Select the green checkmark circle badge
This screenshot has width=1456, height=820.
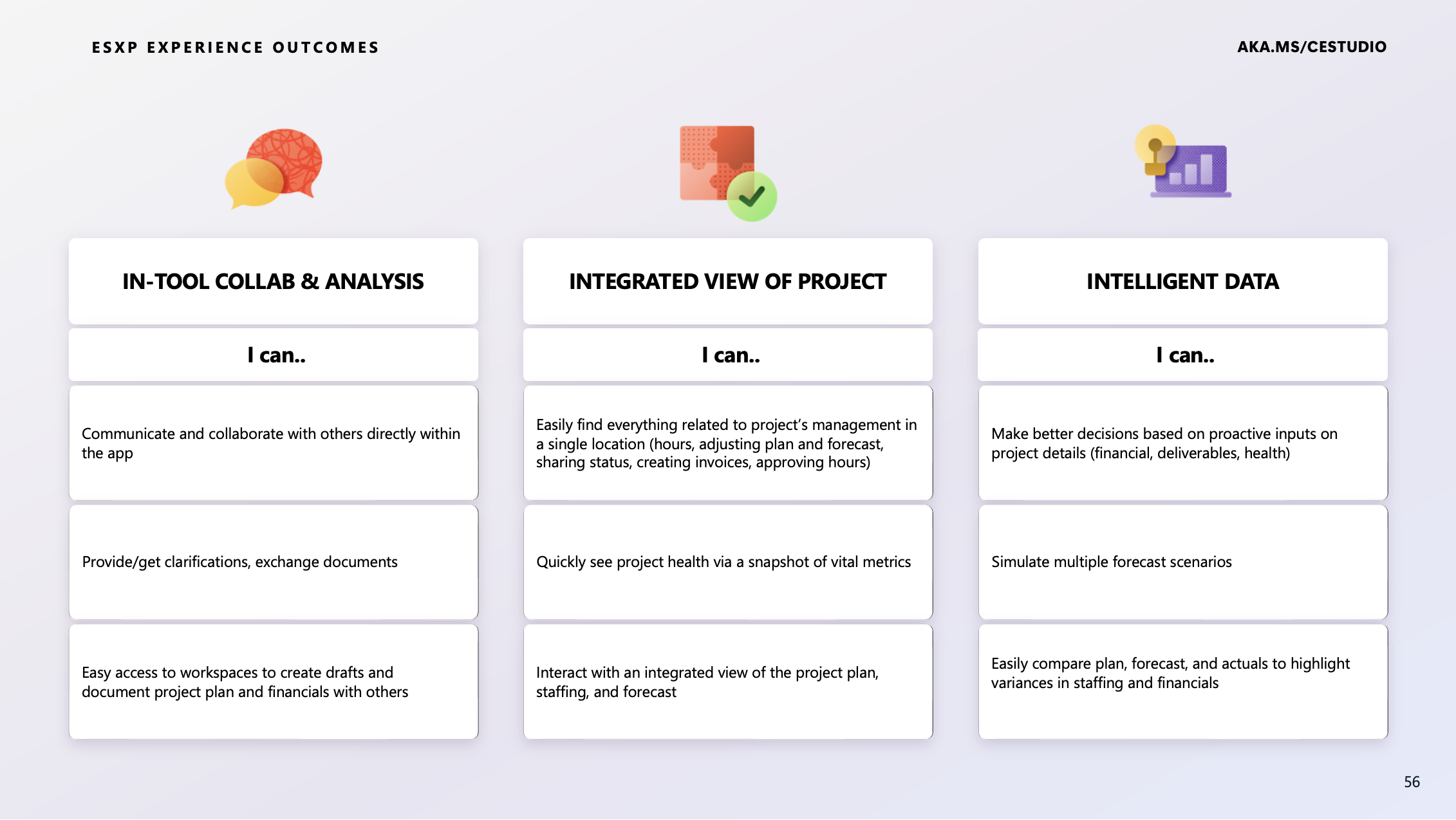click(x=752, y=196)
